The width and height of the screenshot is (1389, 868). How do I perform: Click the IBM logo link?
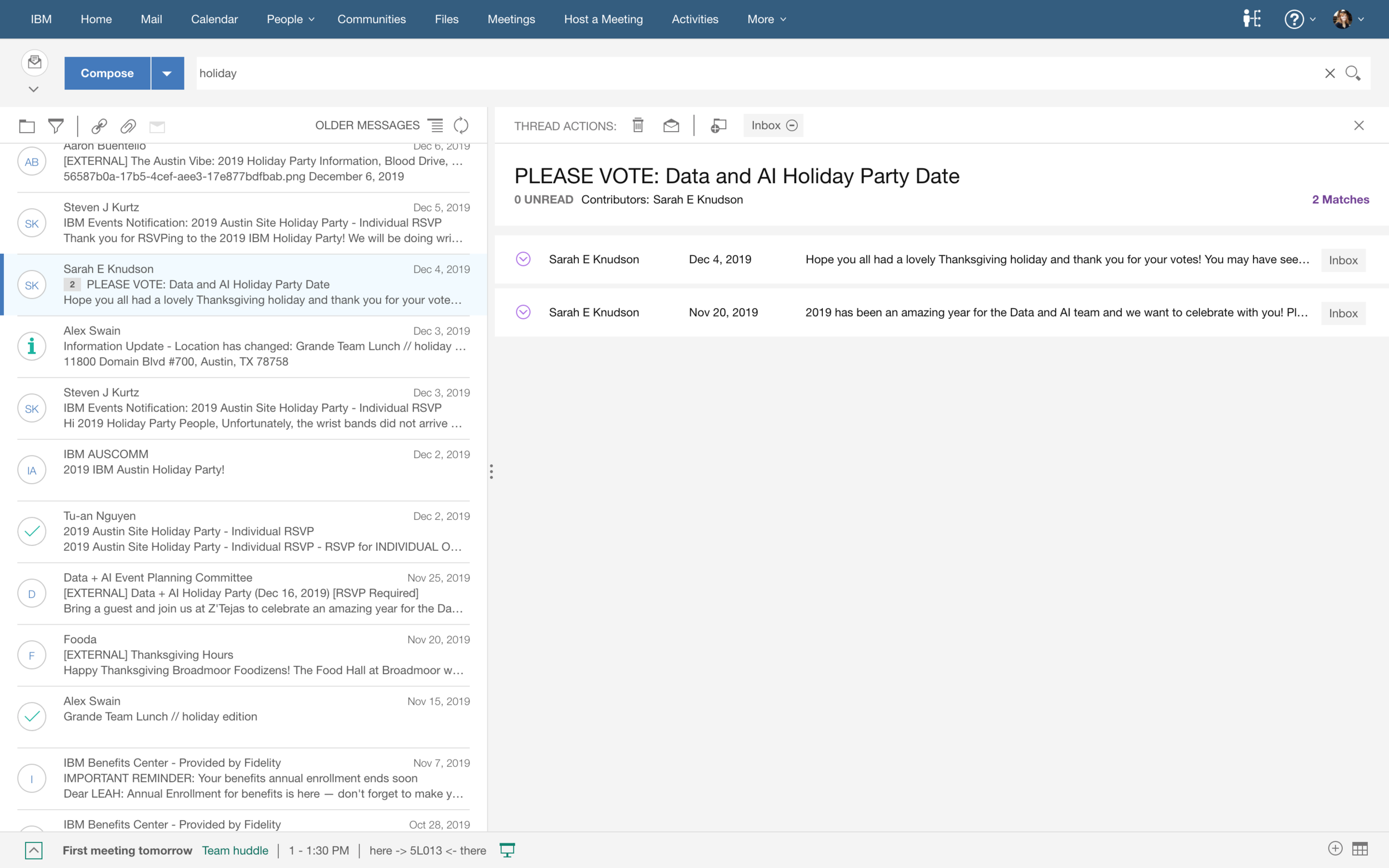(x=41, y=19)
